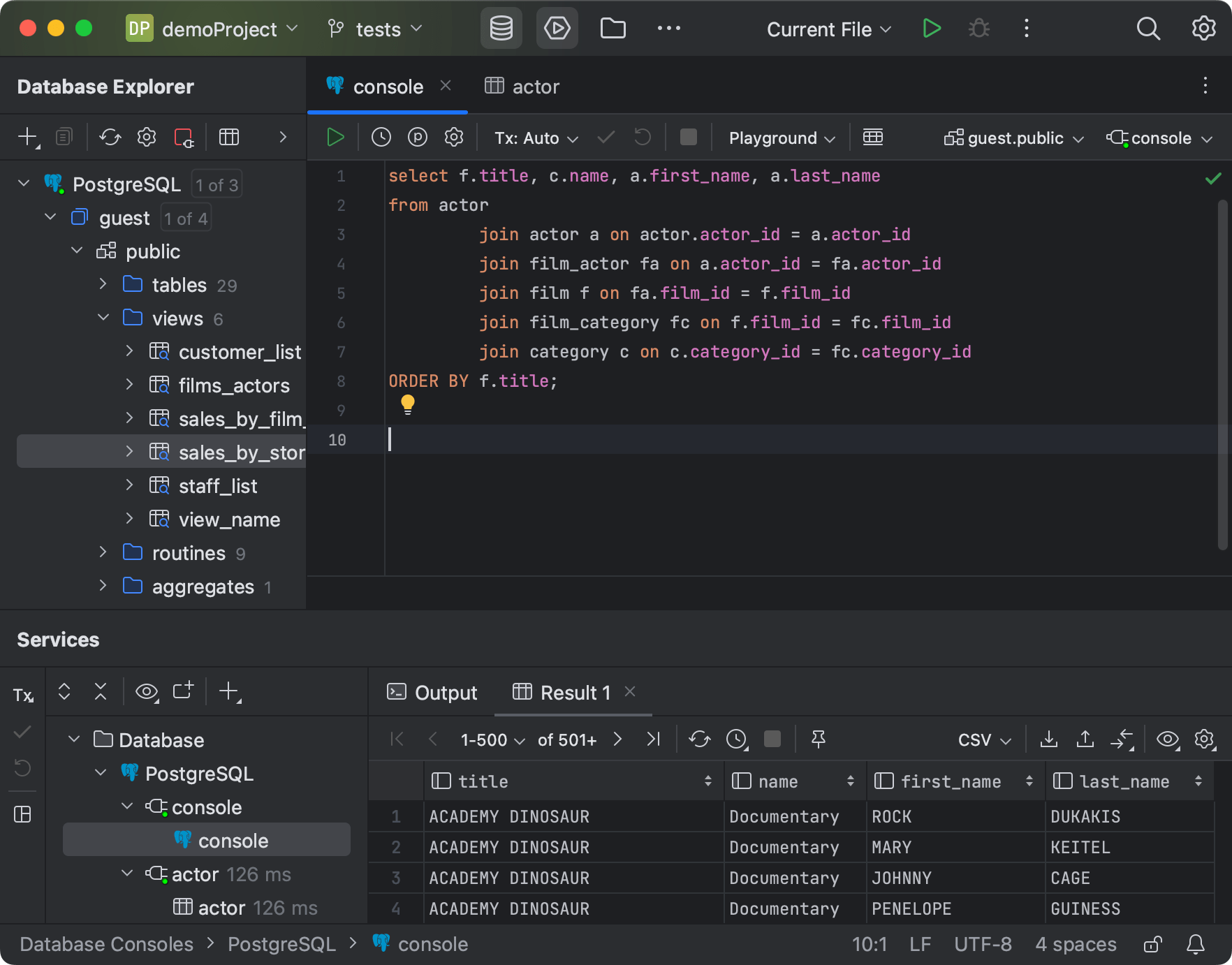
Task: Open query execution history icon
Action: (x=381, y=138)
